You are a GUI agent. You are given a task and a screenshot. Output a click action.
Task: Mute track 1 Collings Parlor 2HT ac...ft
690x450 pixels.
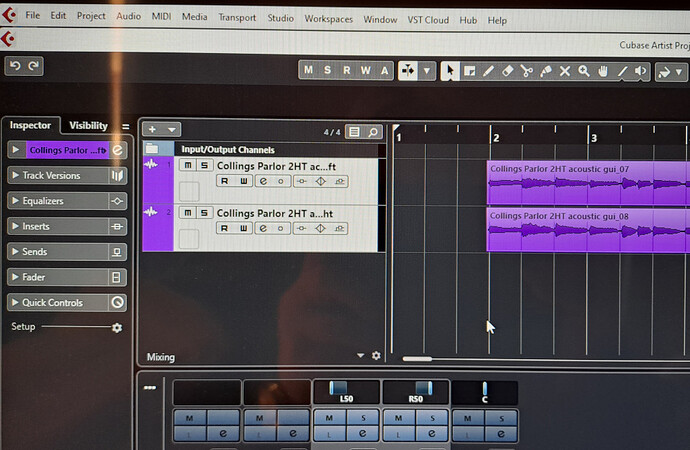click(x=188, y=165)
